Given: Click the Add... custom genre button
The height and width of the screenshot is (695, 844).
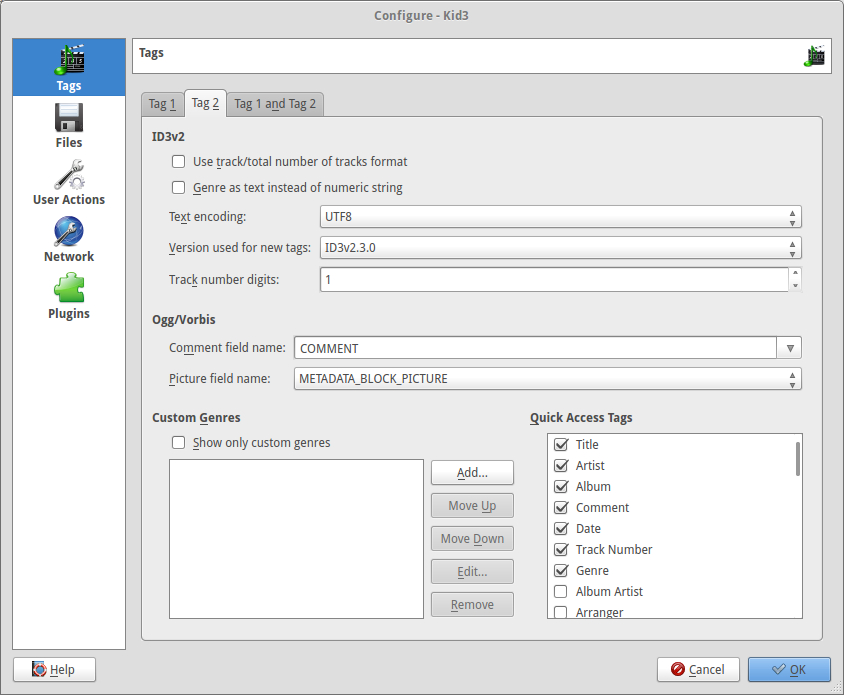Looking at the screenshot, I should point(472,473).
